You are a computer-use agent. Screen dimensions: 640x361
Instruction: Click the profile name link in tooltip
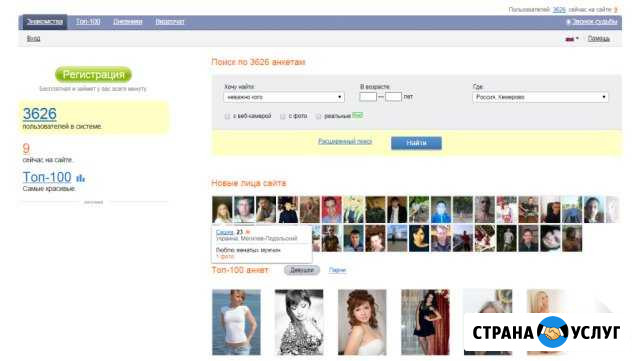click(224, 232)
